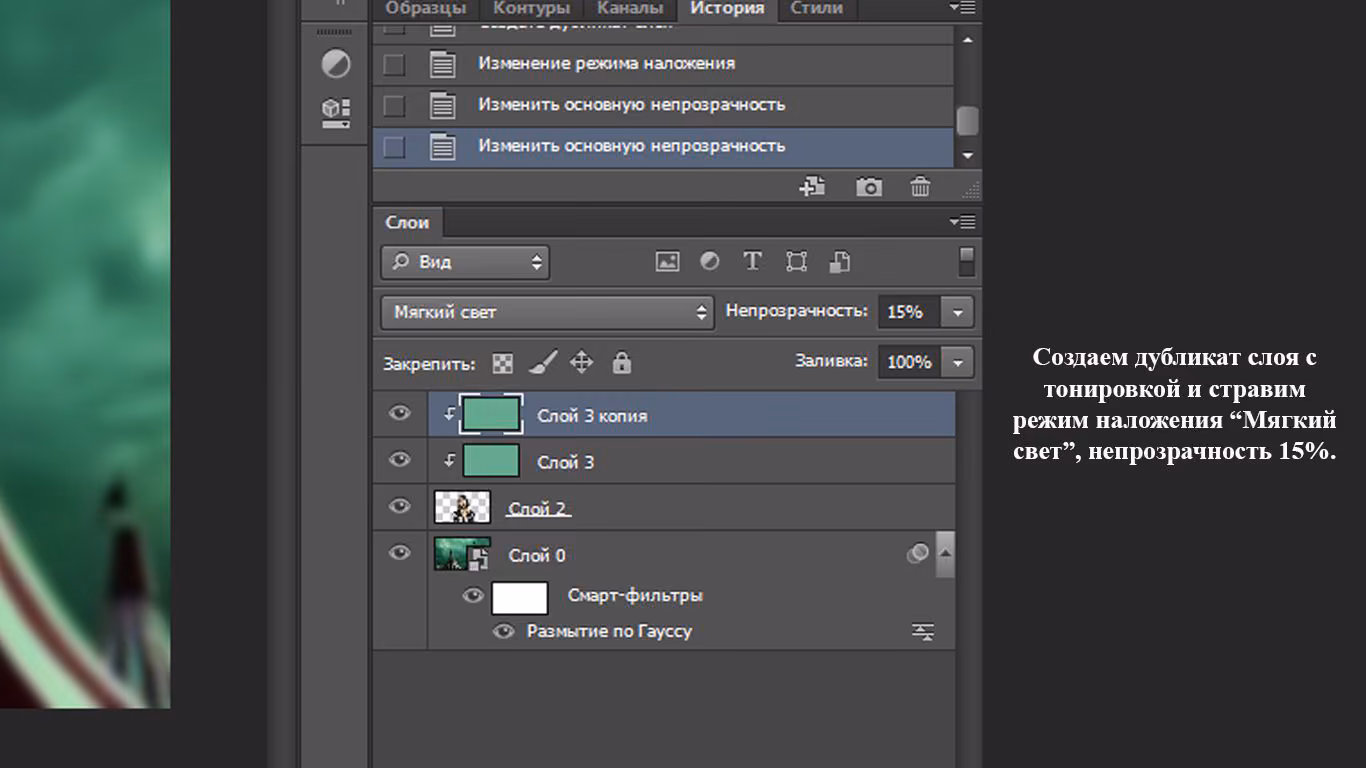The height and width of the screenshot is (768, 1366).
Task: Hide the Слой 3 копия layer
Action: tap(400, 413)
